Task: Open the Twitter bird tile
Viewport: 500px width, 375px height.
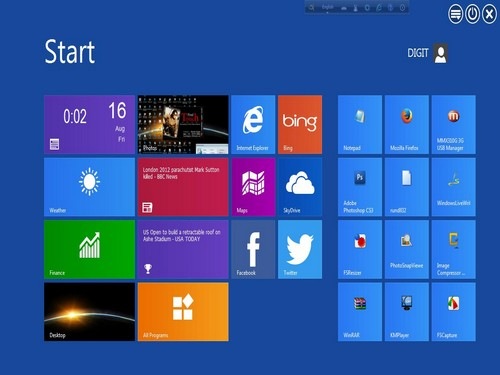Action: coord(300,249)
